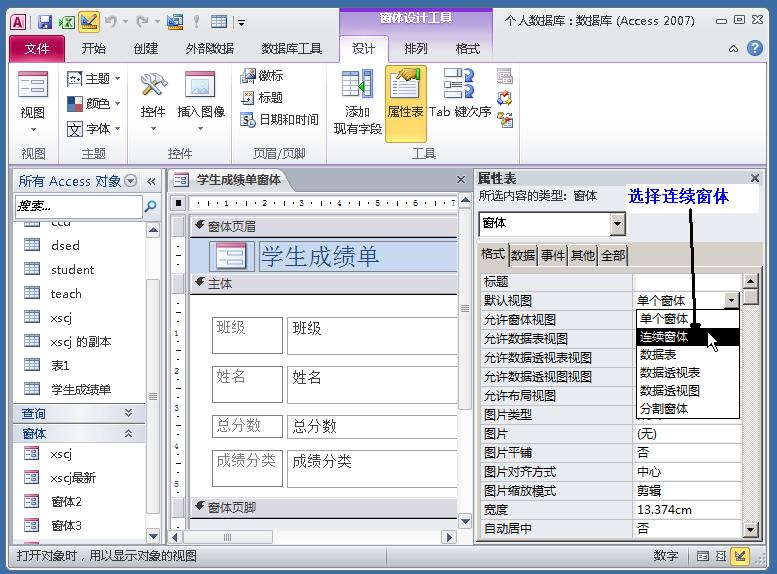777x574 pixels.
Task: Click the search magnifier in navigation pane
Action: (x=150, y=206)
